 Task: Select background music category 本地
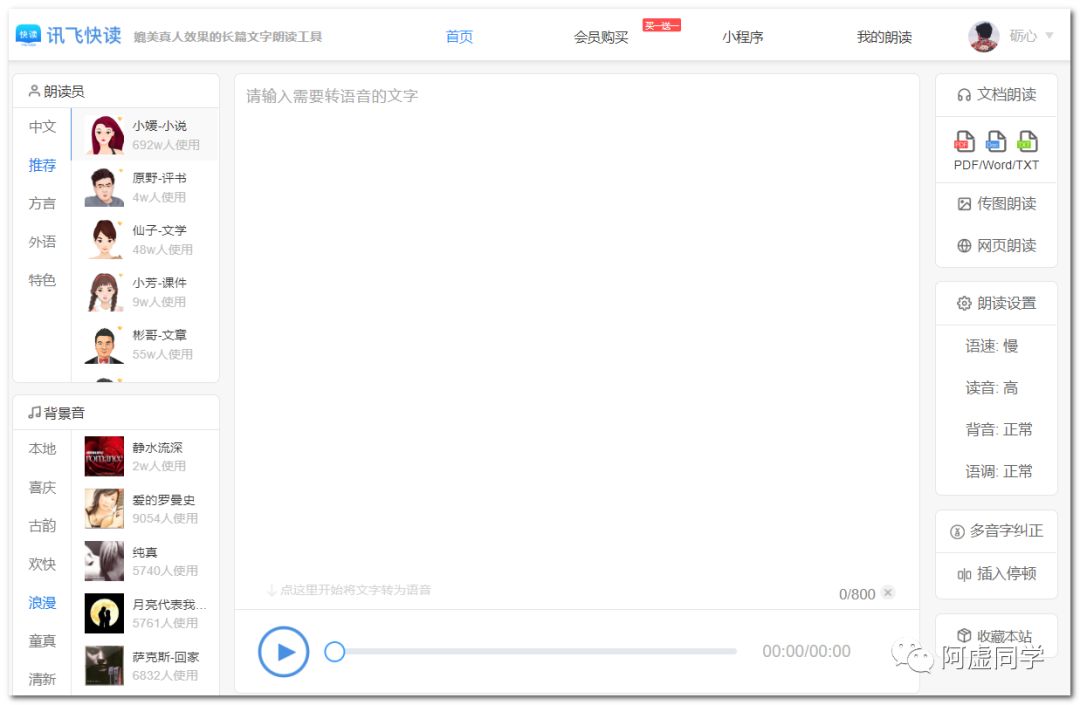[x=42, y=449]
